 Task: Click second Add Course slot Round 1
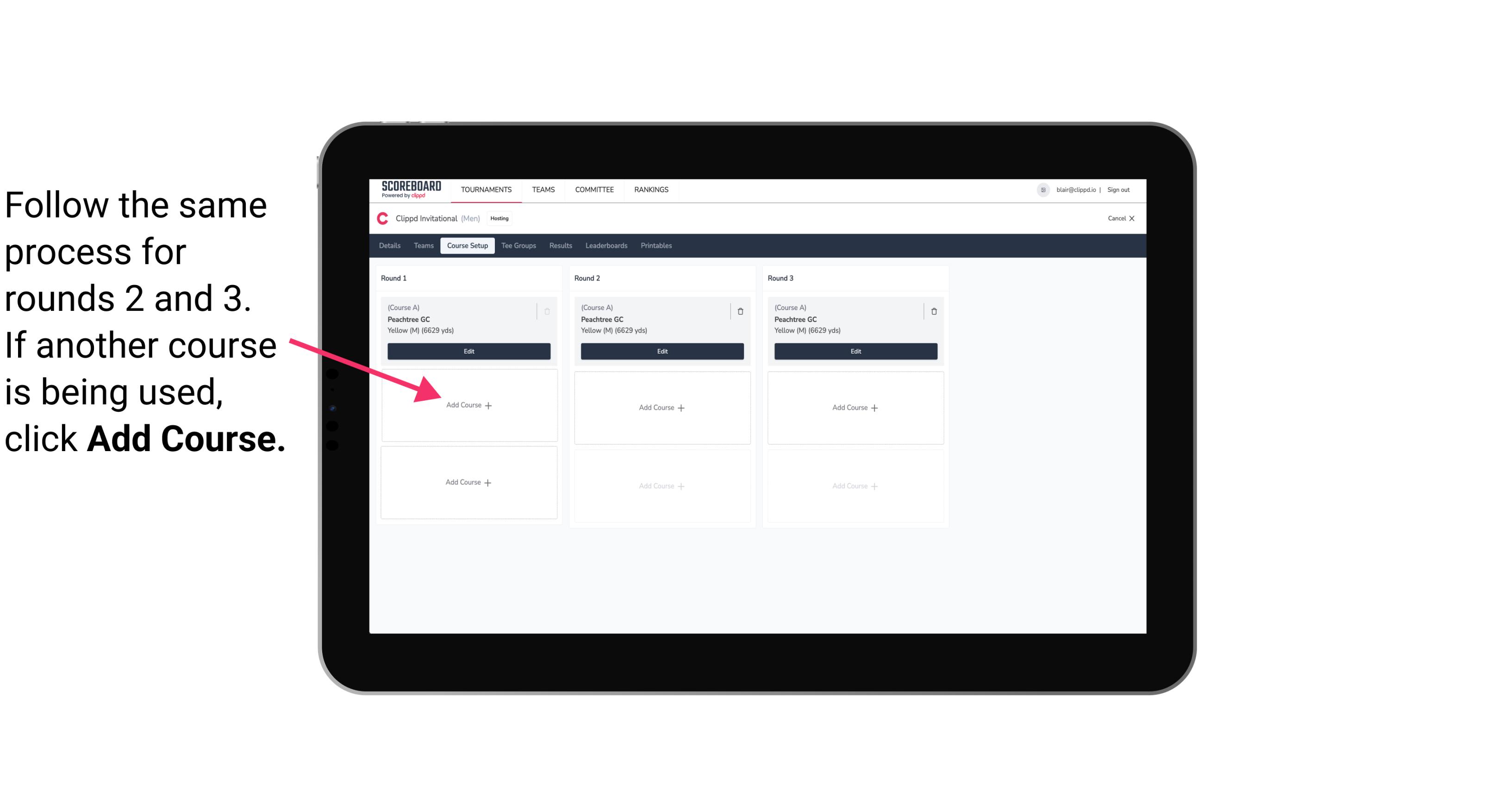(x=468, y=482)
